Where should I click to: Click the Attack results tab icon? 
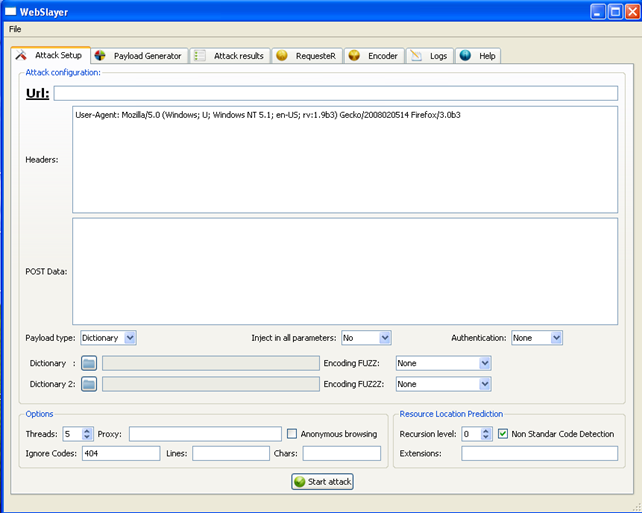coord(200,56)
